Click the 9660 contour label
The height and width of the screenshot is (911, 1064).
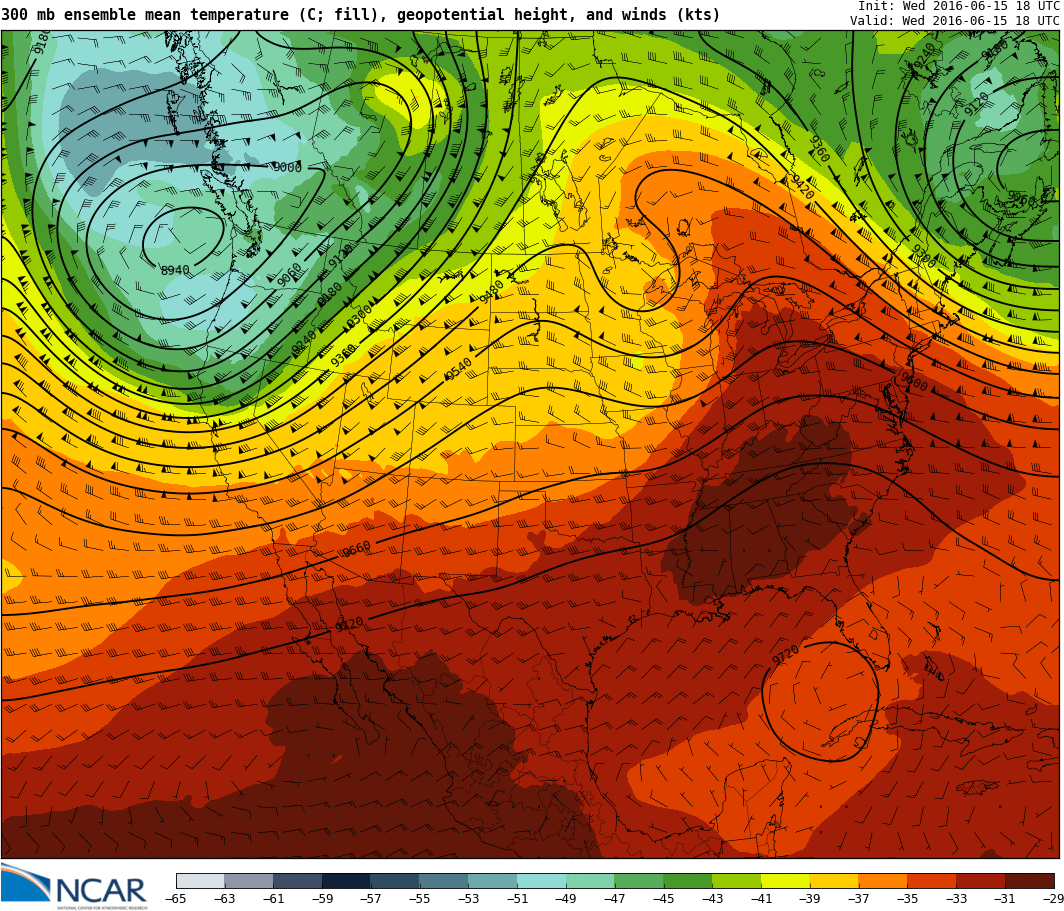[x=356, y=549]
